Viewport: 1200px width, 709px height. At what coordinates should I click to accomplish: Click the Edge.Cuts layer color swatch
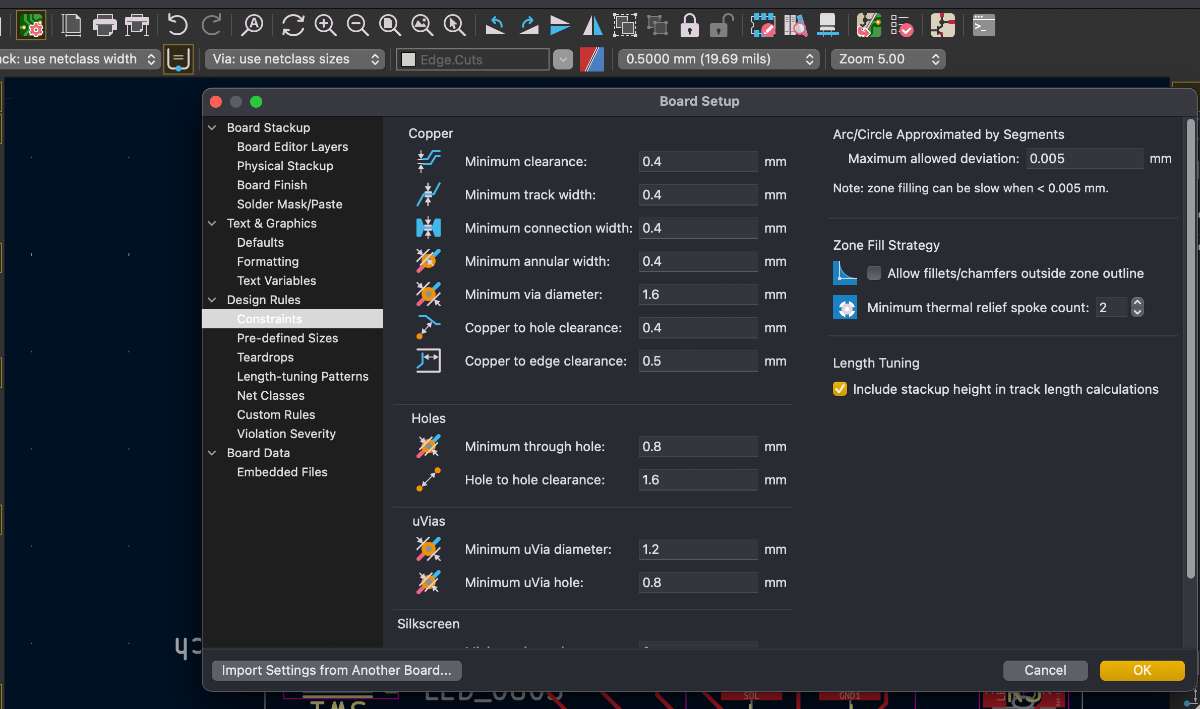pyautogui.click(x=407, y=60)
